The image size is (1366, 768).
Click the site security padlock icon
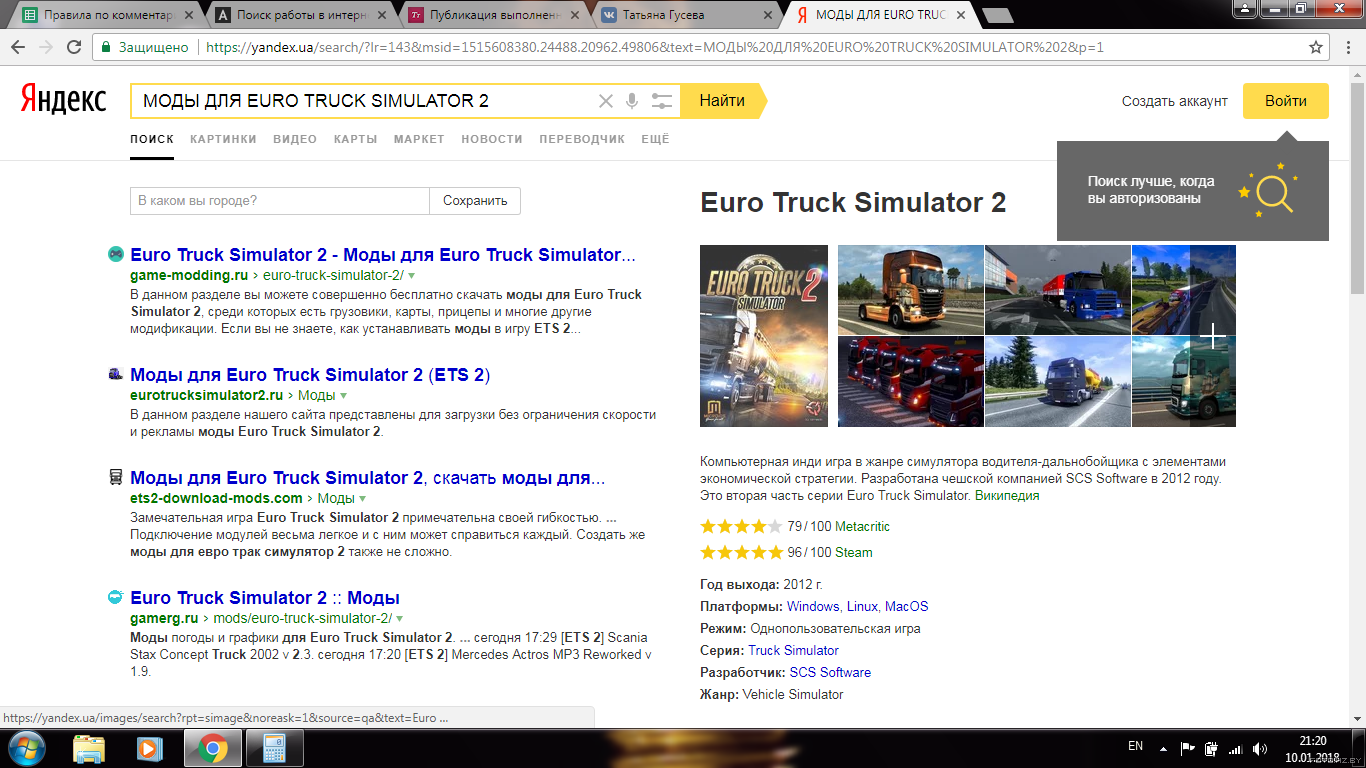coord(104,47)
